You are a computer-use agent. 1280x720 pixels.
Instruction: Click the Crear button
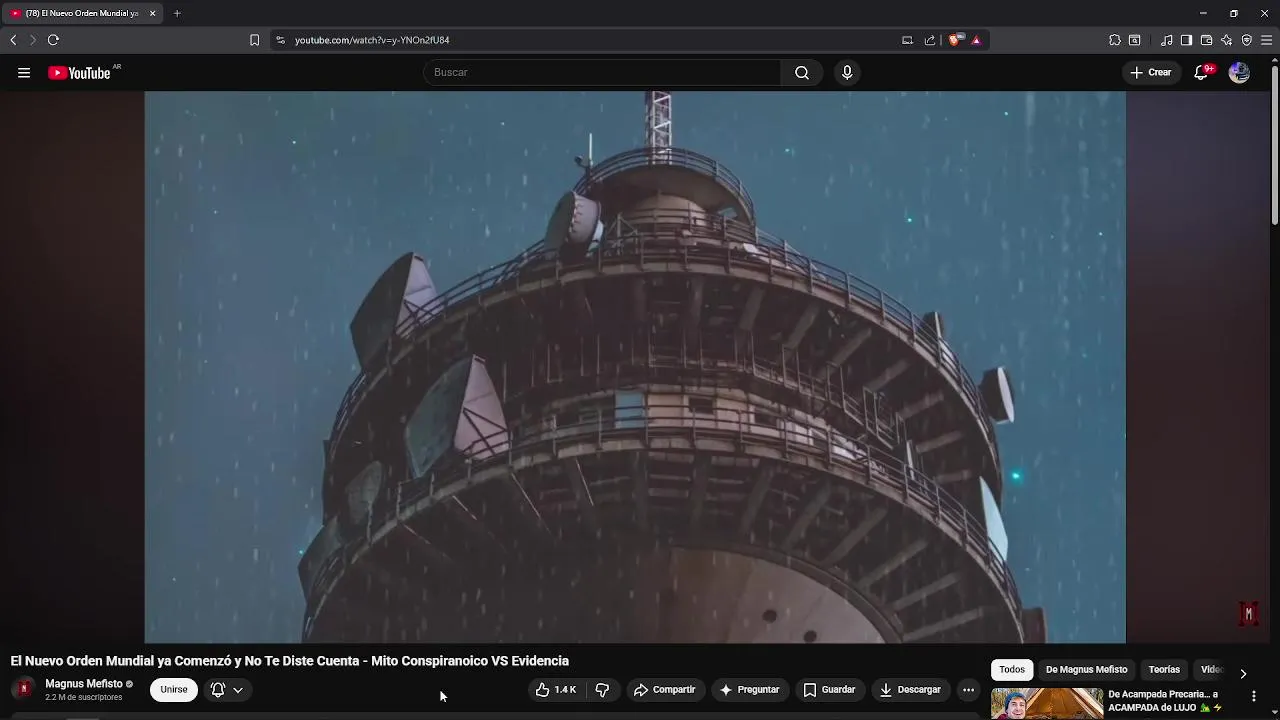coord(1150,73)
